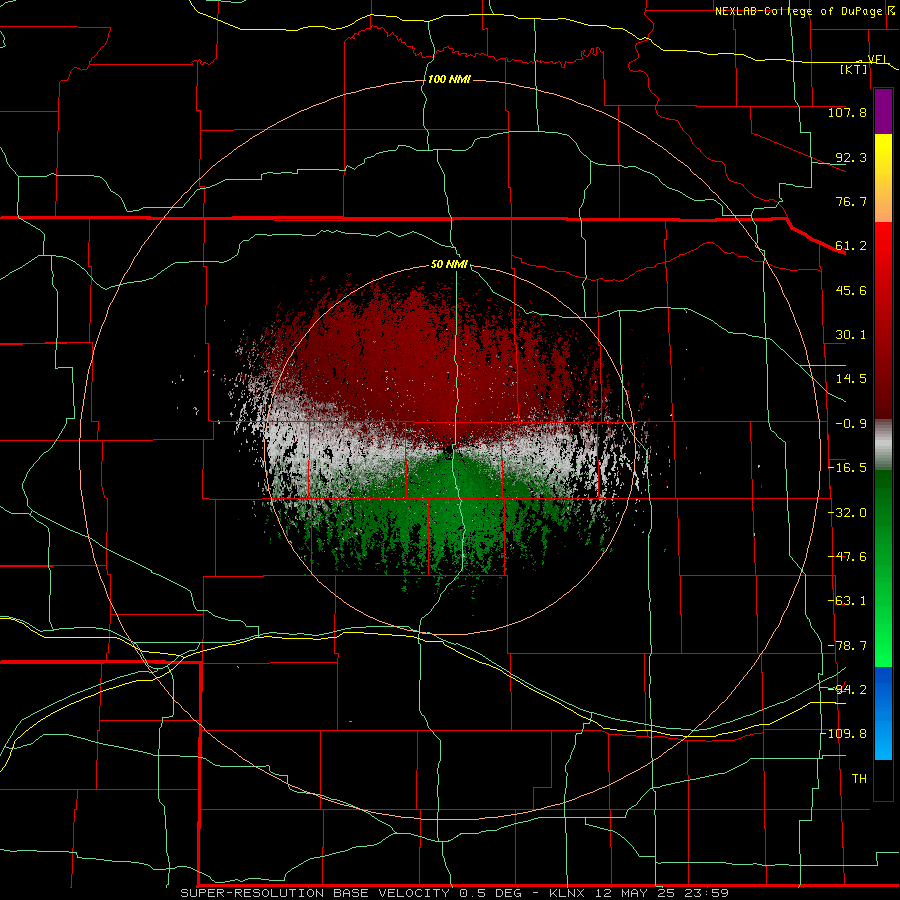Pick the 76.7 value on the velocity scale
Viewport: 900px width, 900px height.
coord(851,201)
